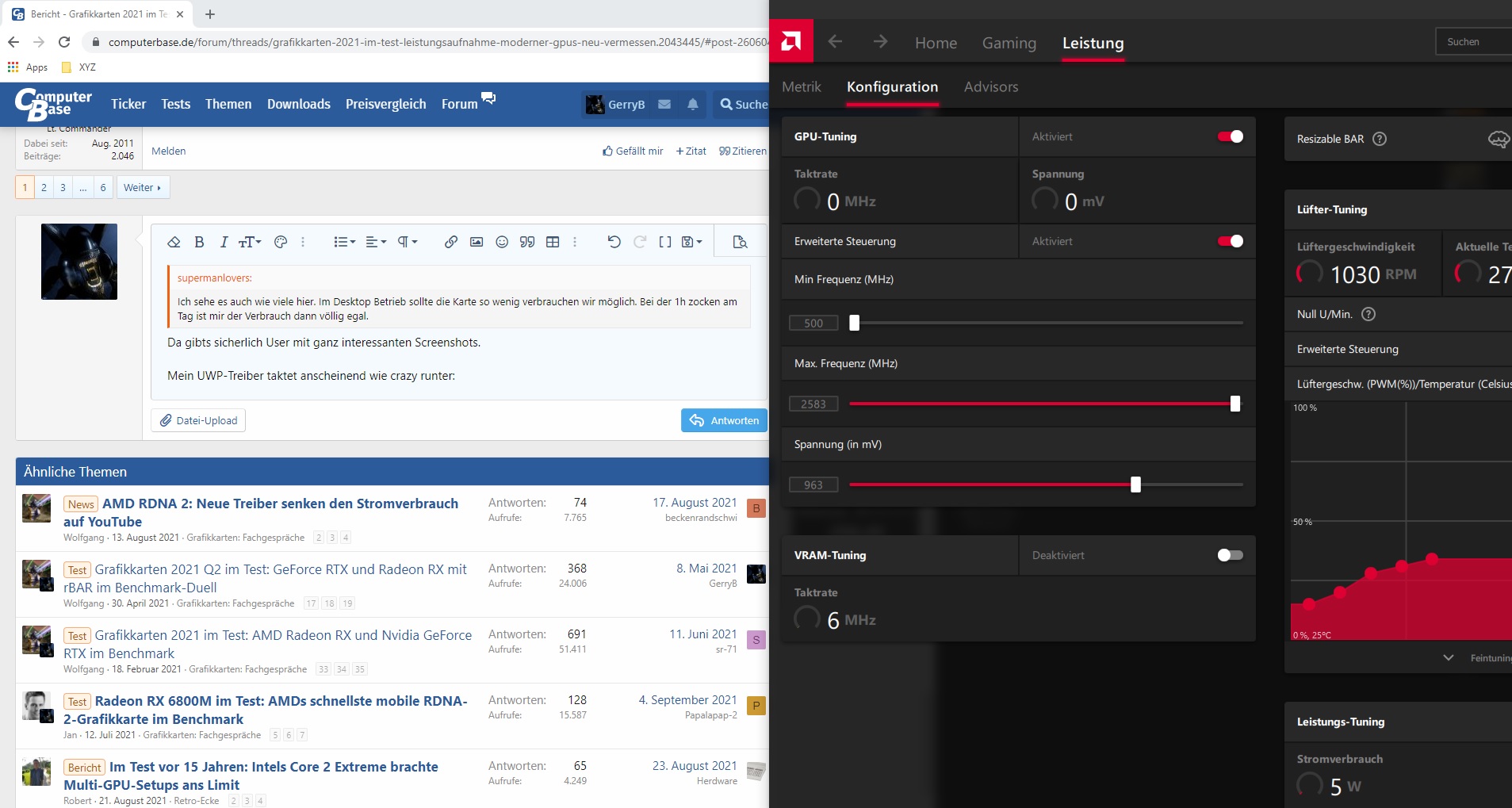The image size is (1512, 808).
Task: Go back in Radeon Software navigation
Action: coord(835,41)
